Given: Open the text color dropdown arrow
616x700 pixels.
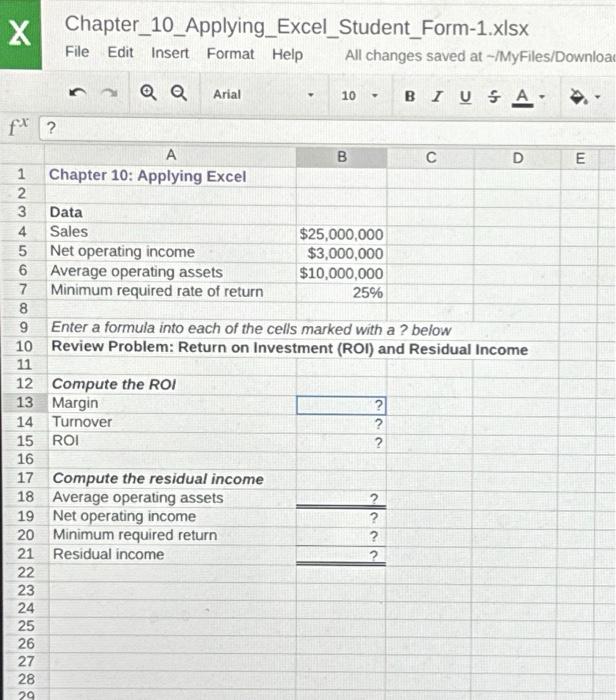Looking at the screenshot, I should point(541,96).
